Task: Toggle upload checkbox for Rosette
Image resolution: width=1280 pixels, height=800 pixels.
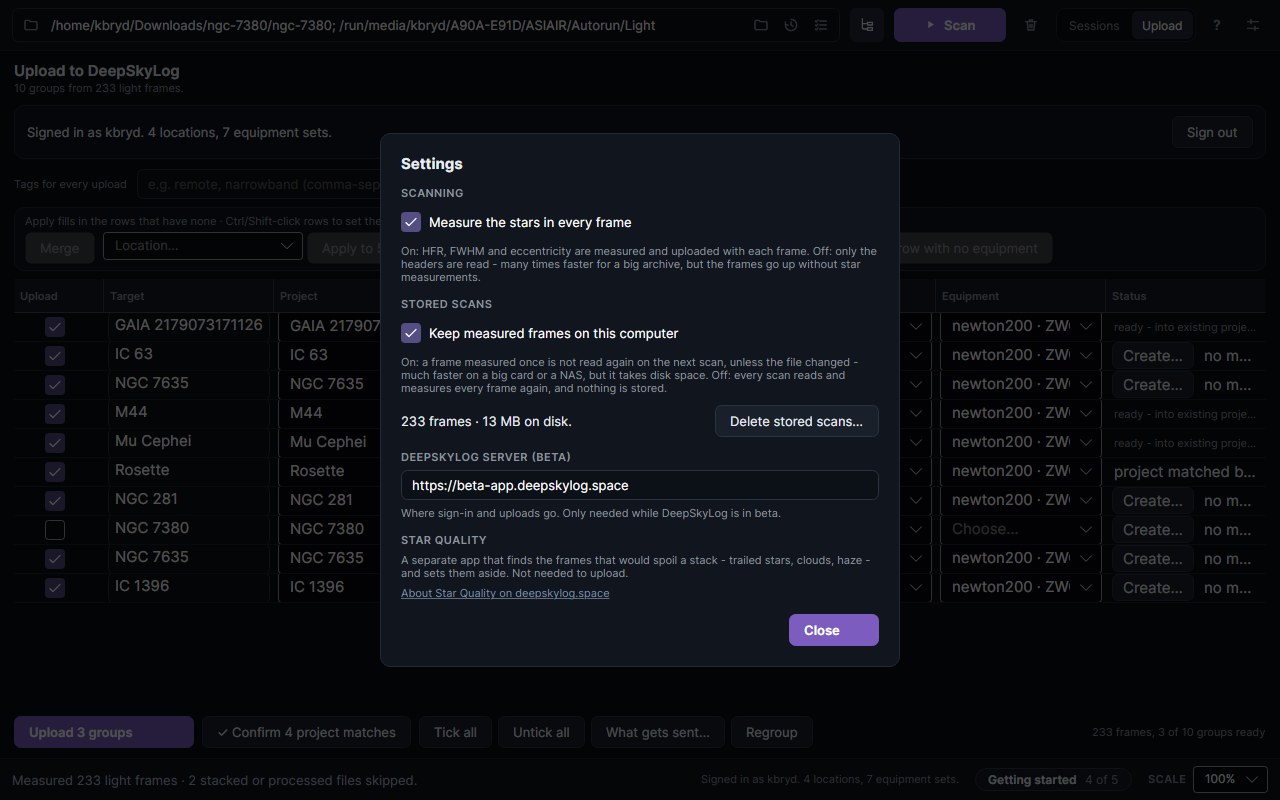Action: click(55, 471)
